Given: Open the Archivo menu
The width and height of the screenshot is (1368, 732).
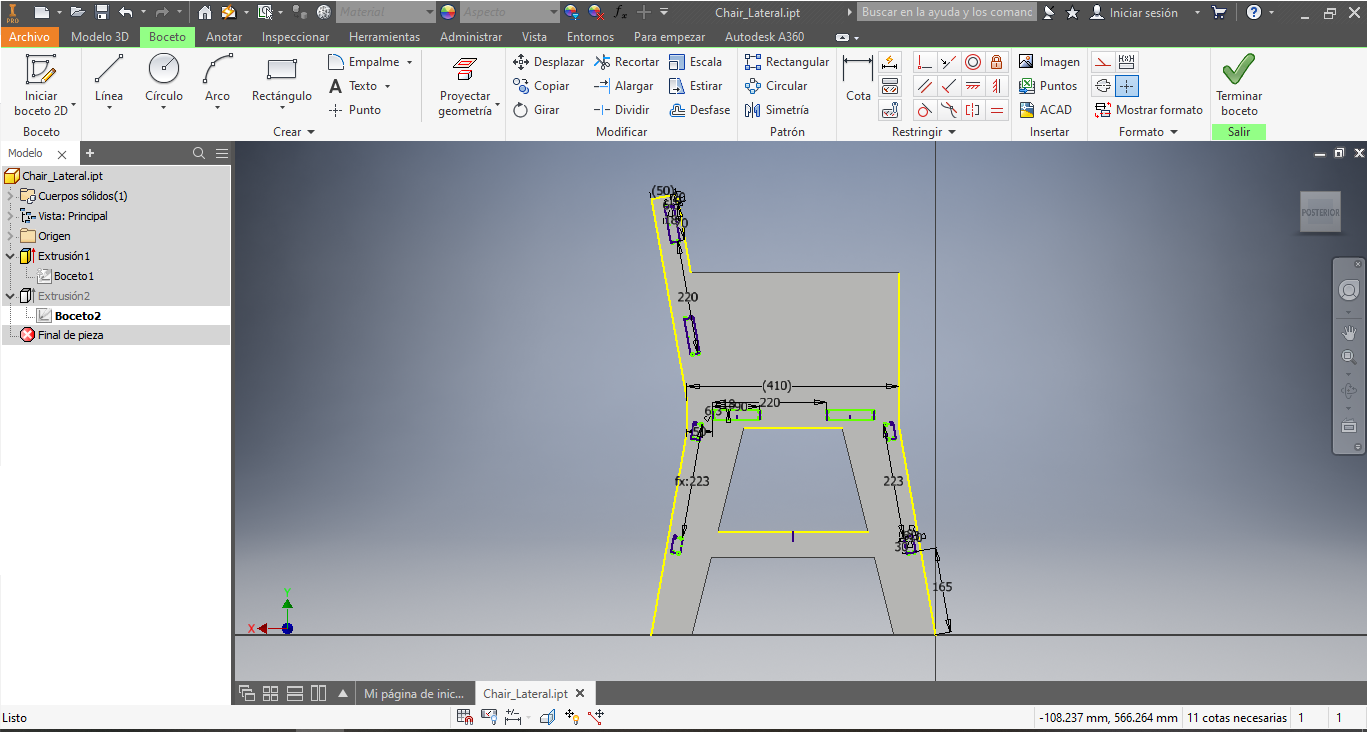Looking at the screenshot, I should [29, 37].
